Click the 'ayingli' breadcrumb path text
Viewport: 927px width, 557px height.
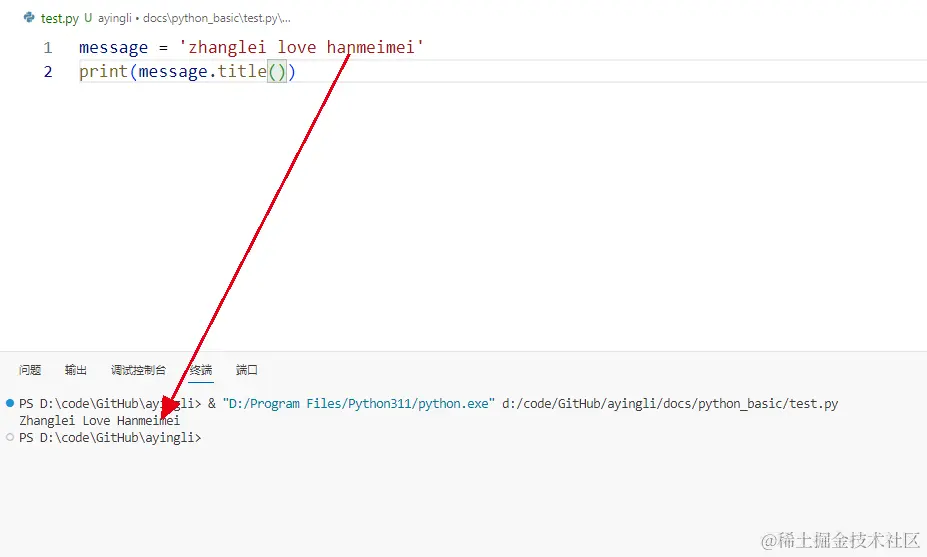(115, 18)
